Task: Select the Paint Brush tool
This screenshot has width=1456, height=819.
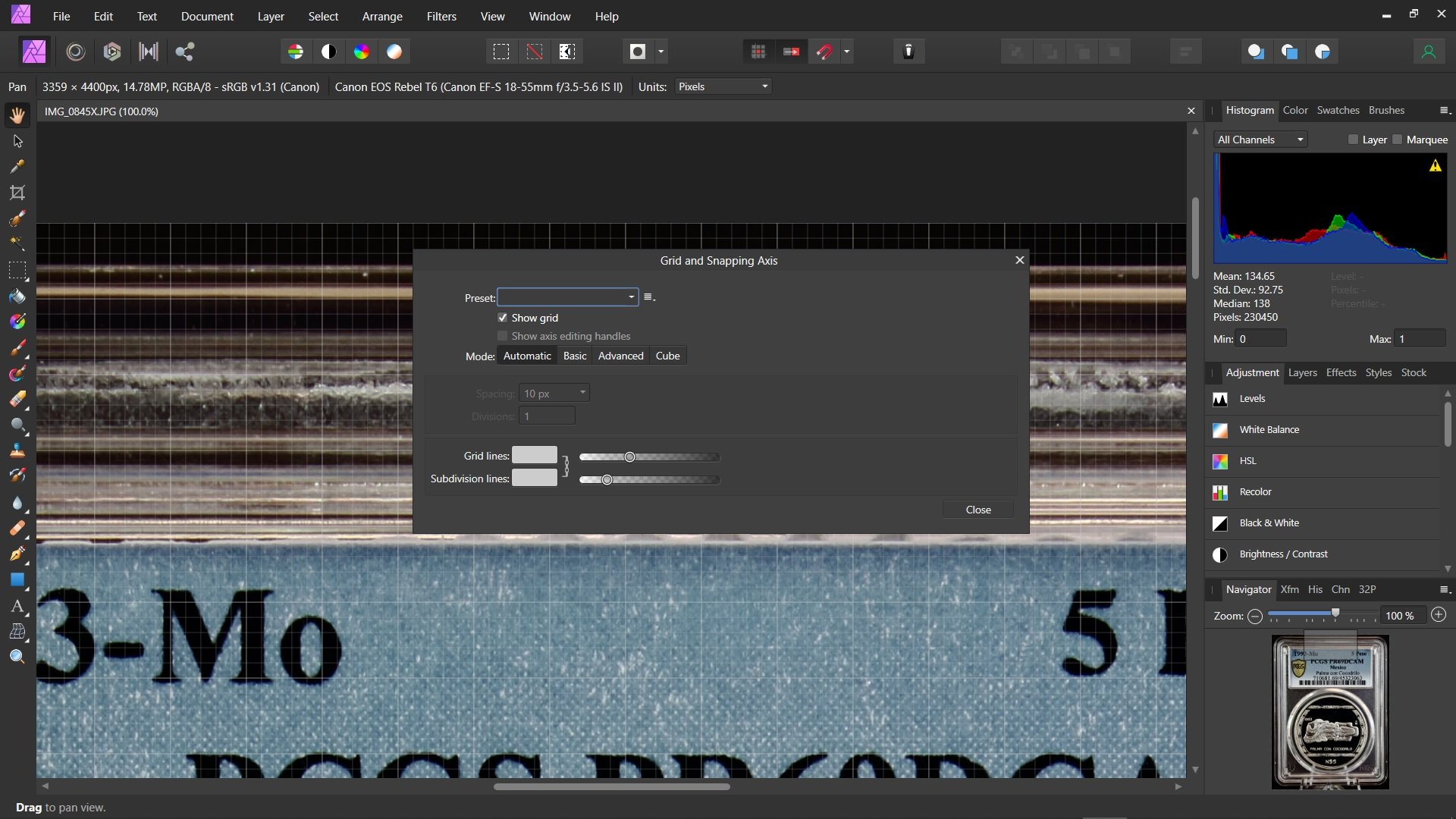Action: point(17,348)
